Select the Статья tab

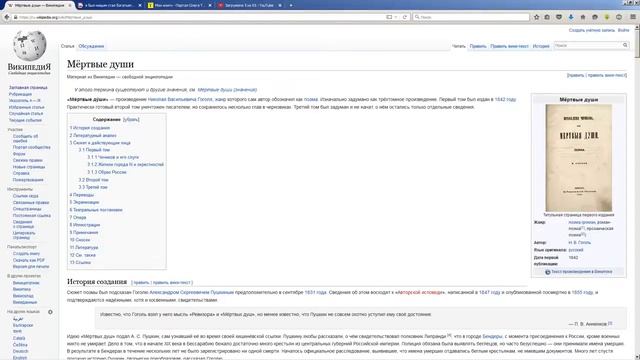click(x=68, y=46)
